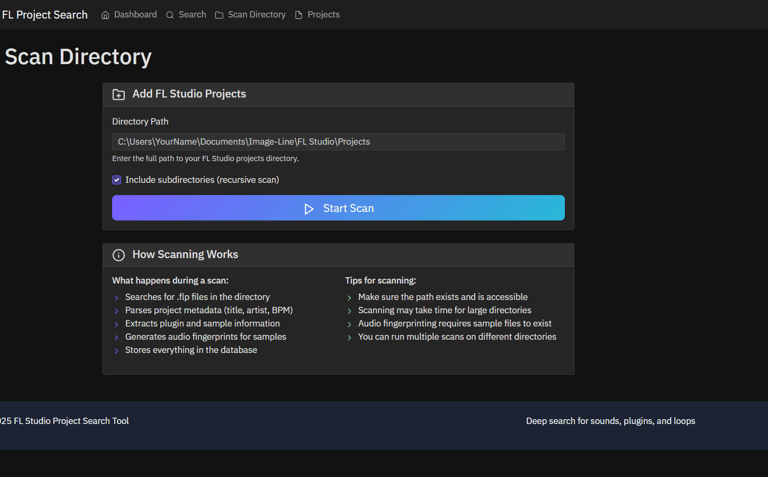Click the Dashboard home icon
Image resolution: width=768 pixels, height=477 pixels.
coord(105,15)
